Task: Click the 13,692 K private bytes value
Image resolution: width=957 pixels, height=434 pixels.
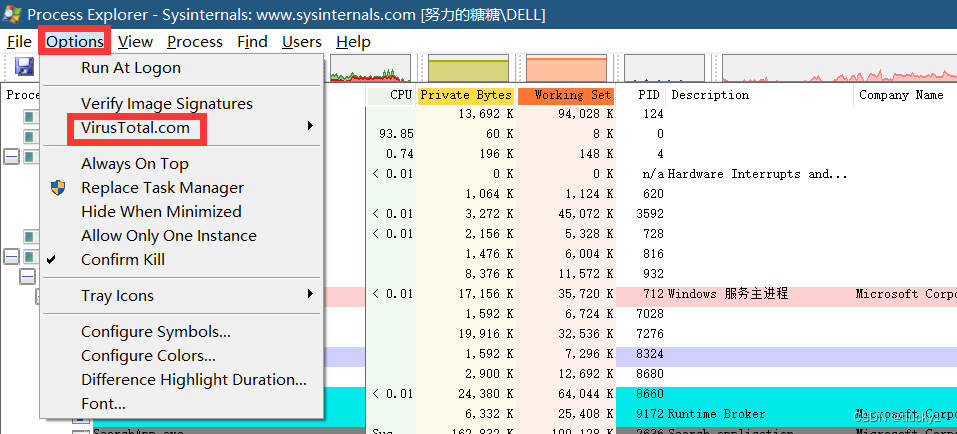Action: point(485,114)
